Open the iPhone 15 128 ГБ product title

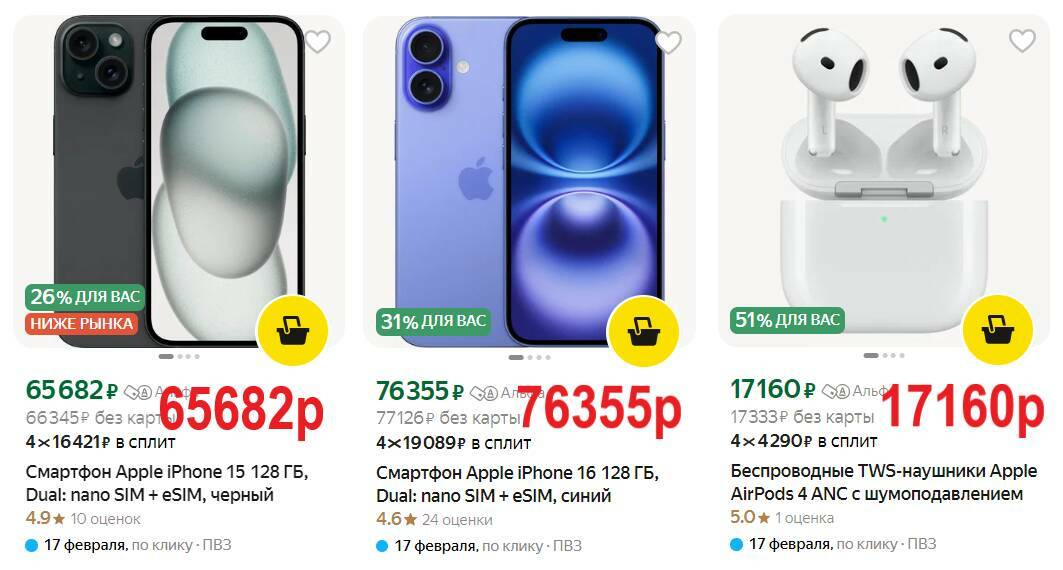[x=167, y=483]
